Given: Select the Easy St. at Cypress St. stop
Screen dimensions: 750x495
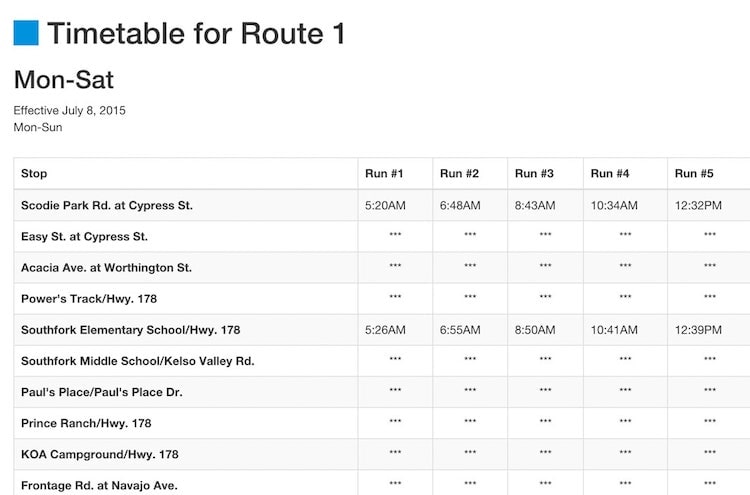Looking at the screenshot, I should 84,237.
